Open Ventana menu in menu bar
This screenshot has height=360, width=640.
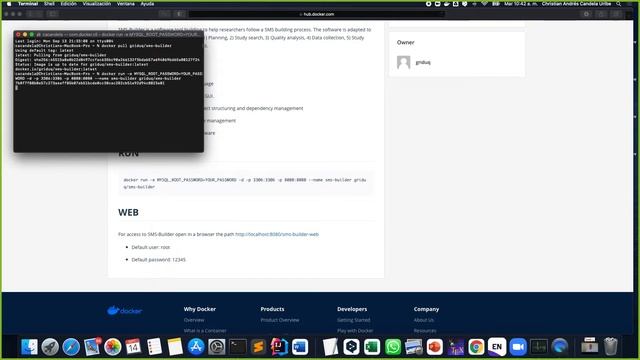coord(126,4)
